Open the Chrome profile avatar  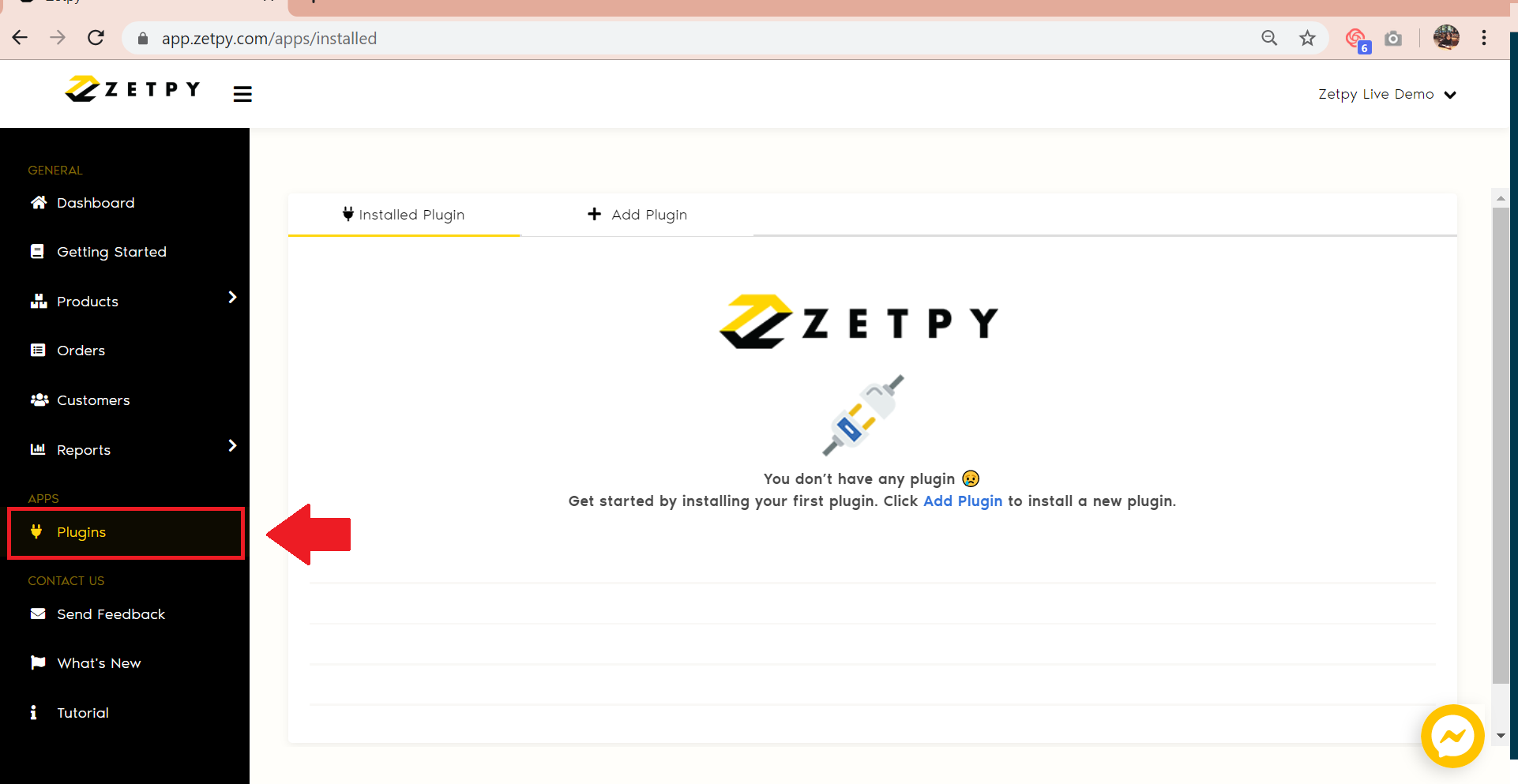click(x=1446, y=37)
